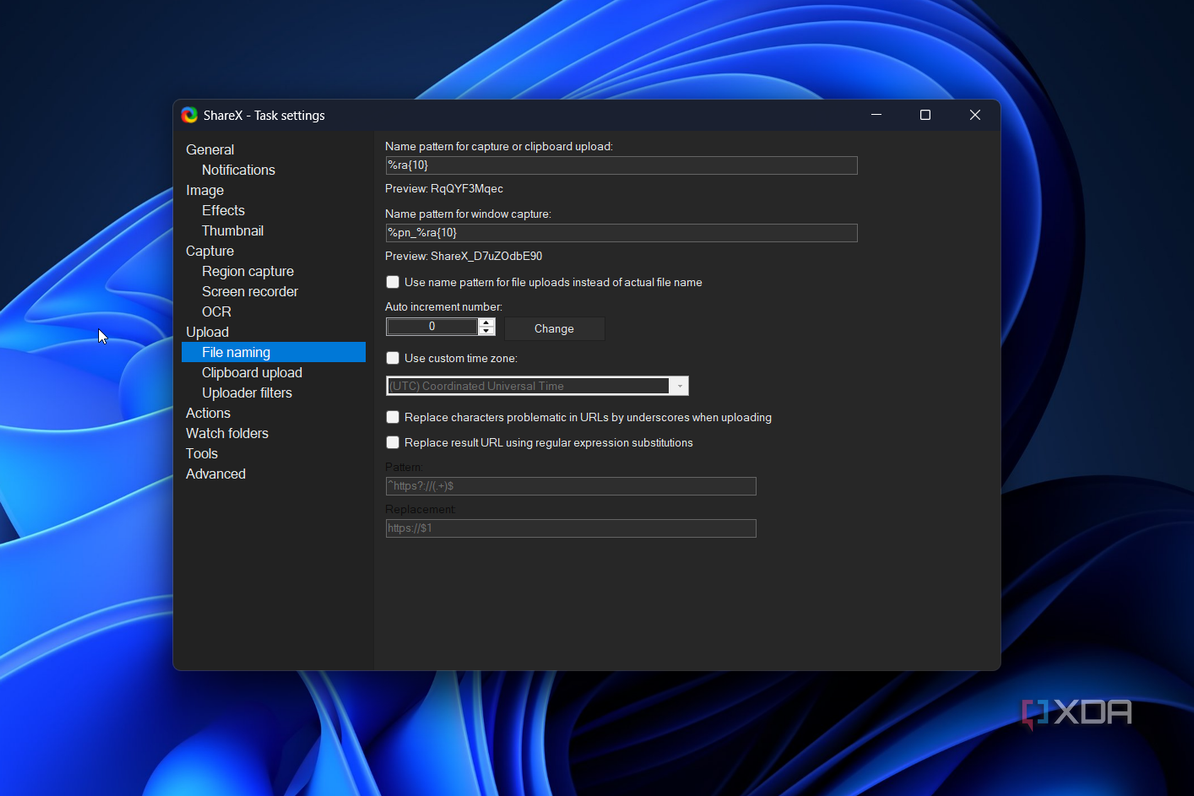The height and width of the screenshot is (796, 1194).
Task: Select Uploader filters in sidebar
Action: tap(247, 393)
